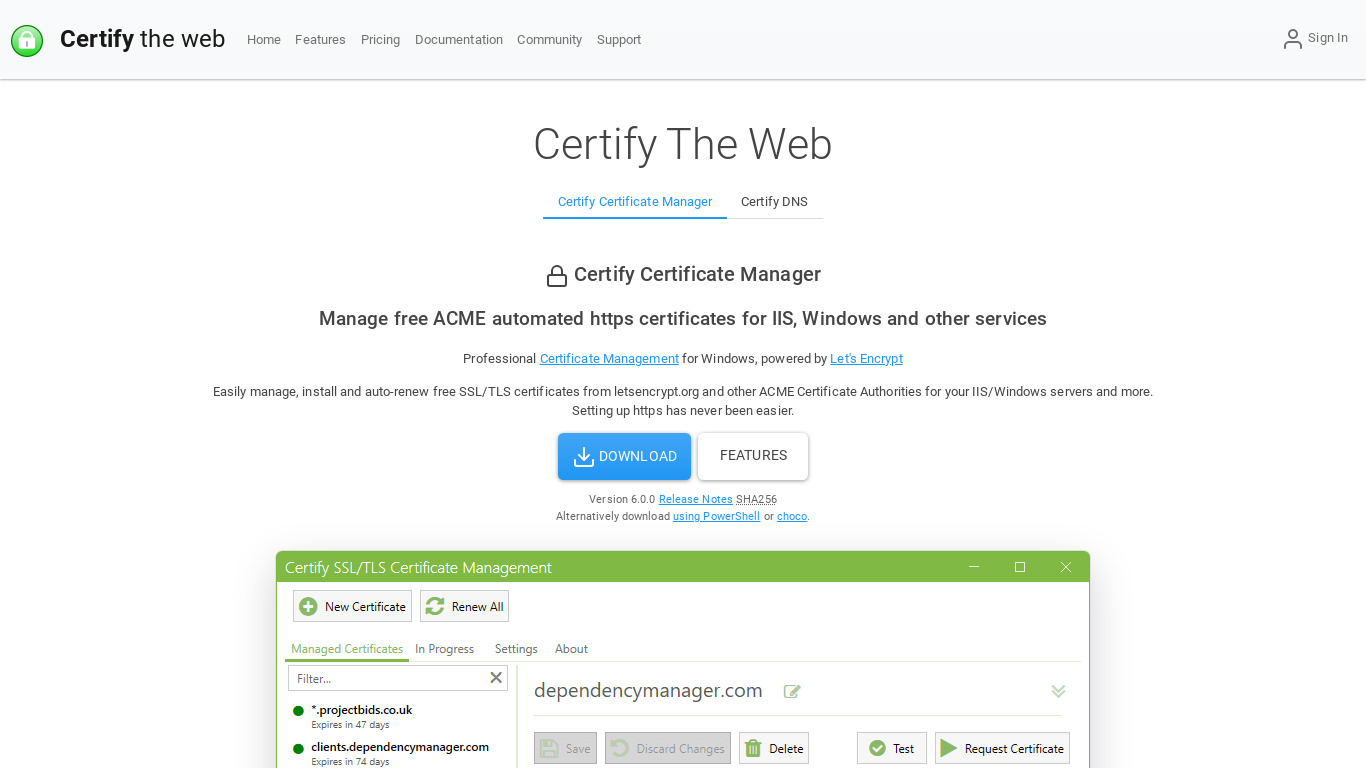Click the FEATURES button
The width and height of the screenshot is (1366, 768).
pyautogui.click(x=753, y=456)
